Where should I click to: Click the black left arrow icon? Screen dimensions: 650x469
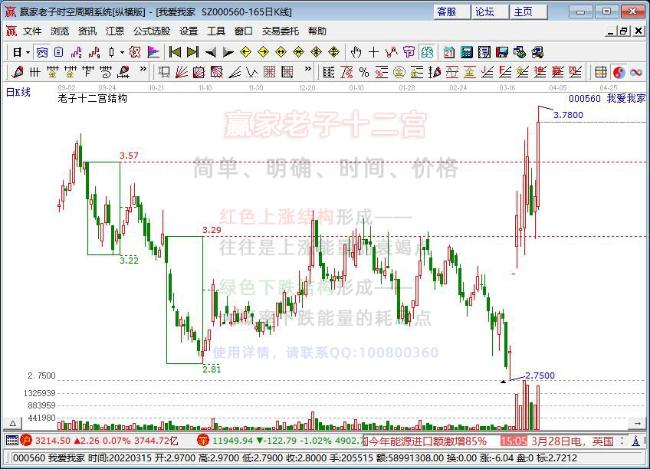[x=211, y=52]
